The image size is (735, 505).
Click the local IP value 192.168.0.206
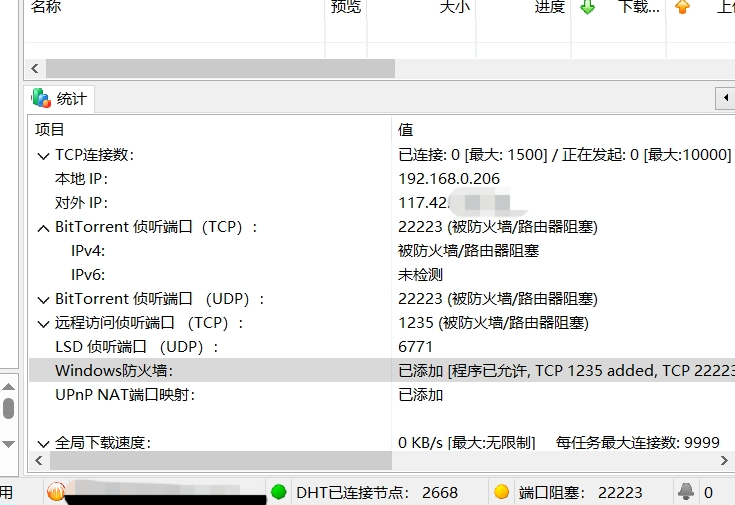click(x=449, y=179)
